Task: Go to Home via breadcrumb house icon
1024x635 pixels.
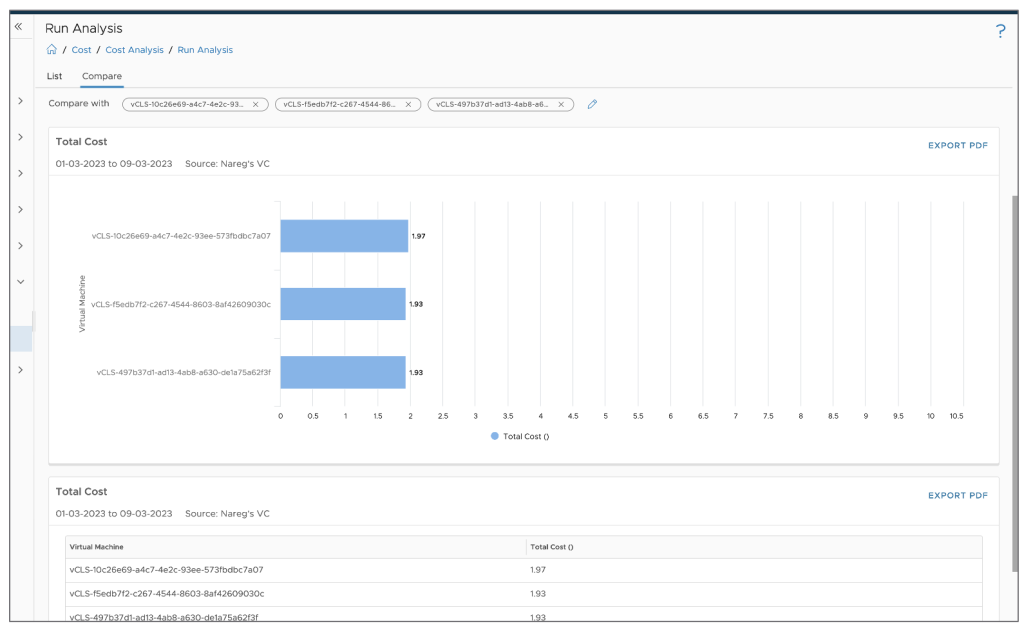Action: pyautogui.click(x=51, y=50)
